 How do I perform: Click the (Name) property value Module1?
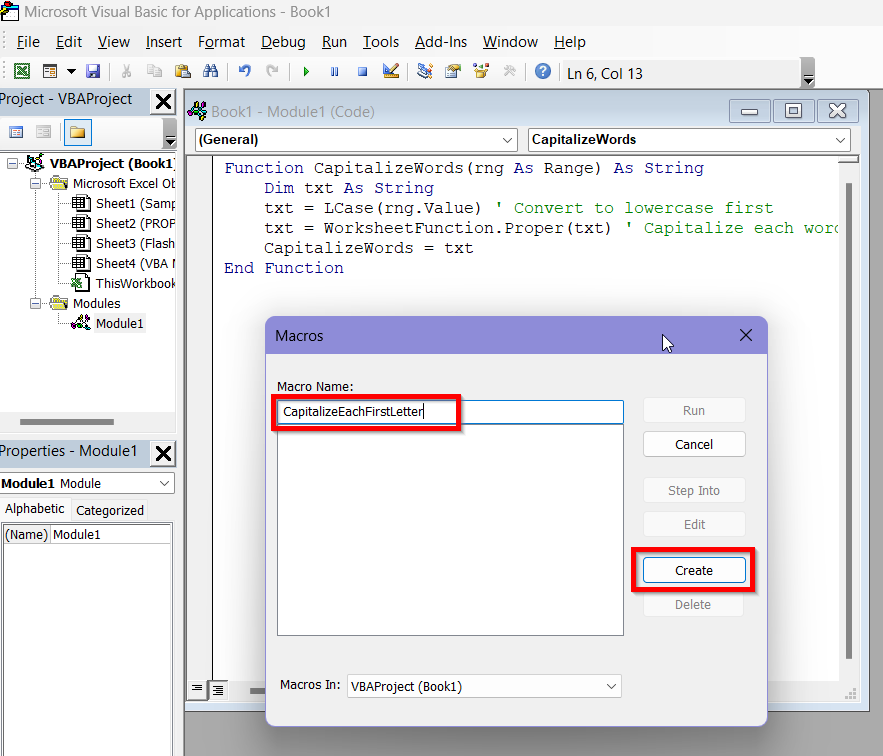click(111, 535)
